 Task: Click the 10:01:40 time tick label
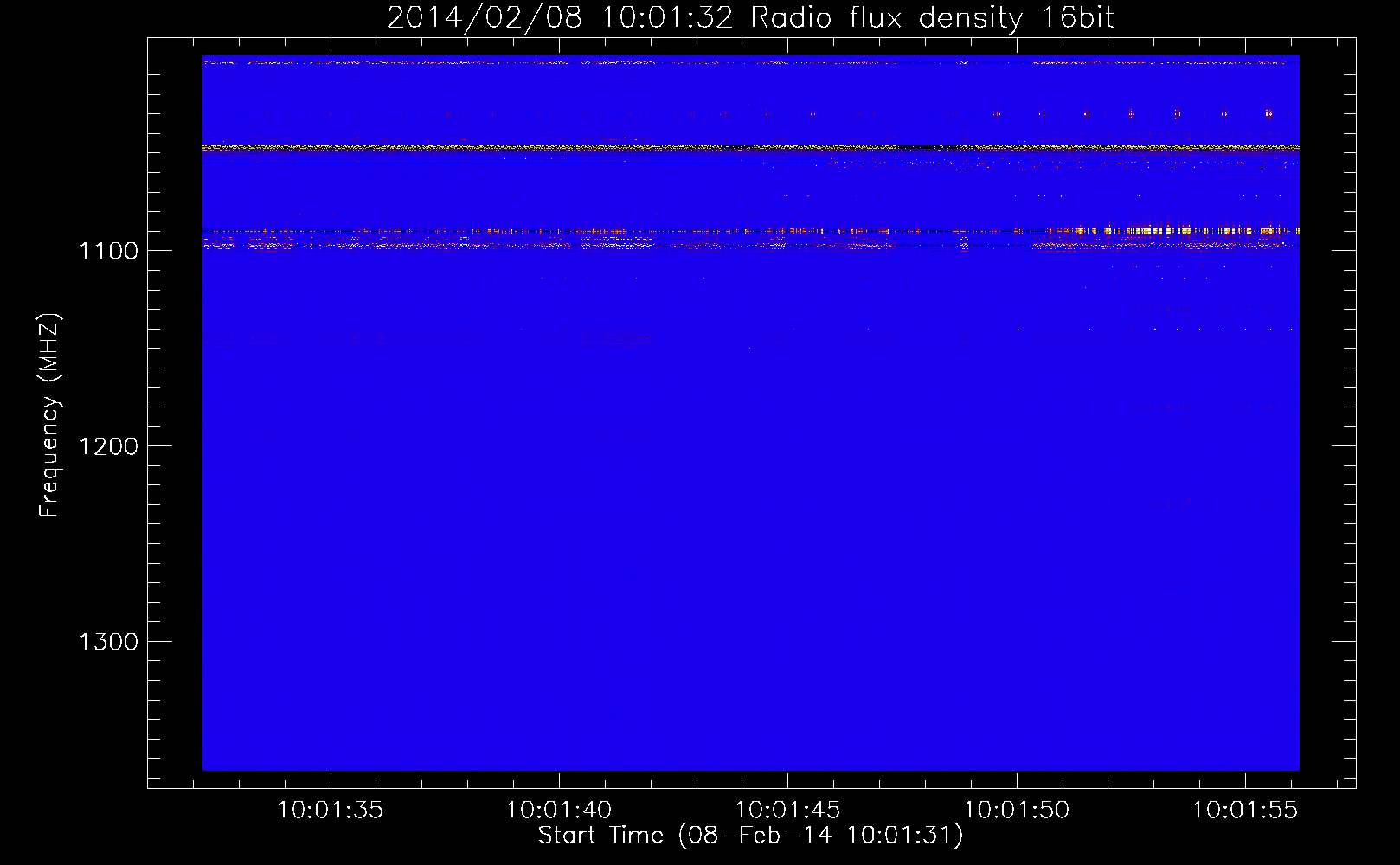[x=559, y=811]
